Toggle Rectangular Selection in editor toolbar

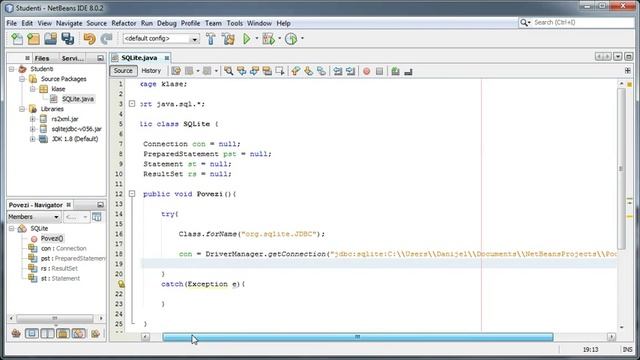pos(280,71)
